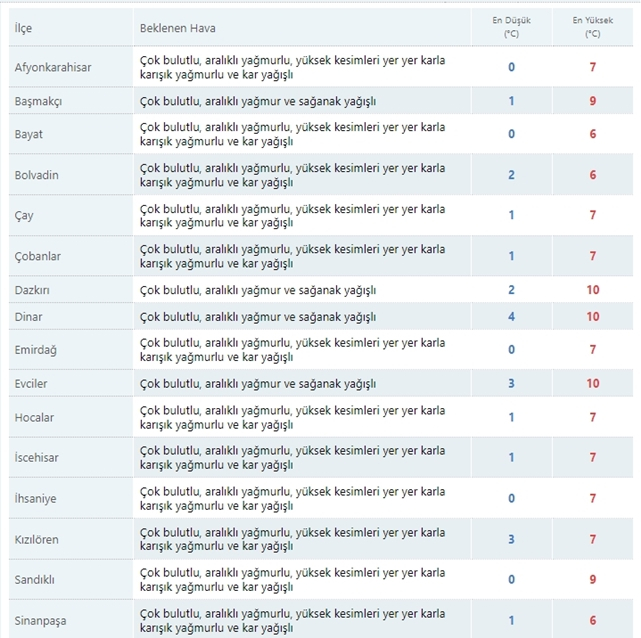Click the Dinar district name
641x638 pixels.
coord(28,317)
